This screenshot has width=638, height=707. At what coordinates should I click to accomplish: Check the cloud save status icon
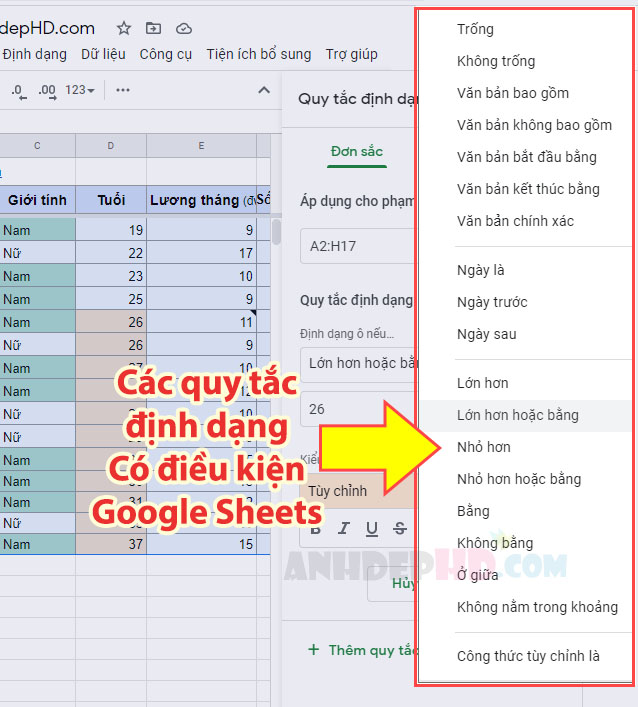pos(184,29)
